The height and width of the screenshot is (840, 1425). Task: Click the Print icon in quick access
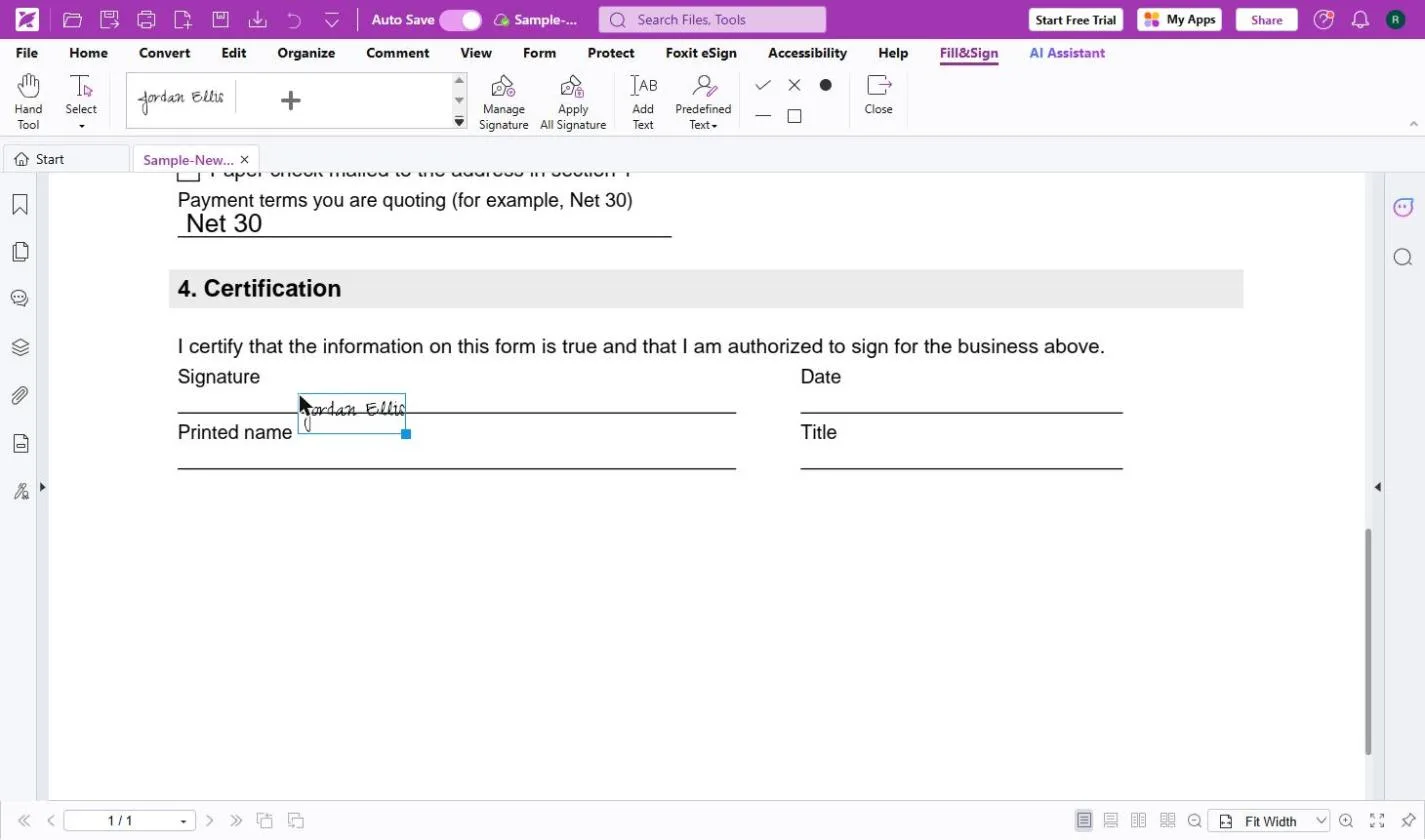(x=146, y=19)
